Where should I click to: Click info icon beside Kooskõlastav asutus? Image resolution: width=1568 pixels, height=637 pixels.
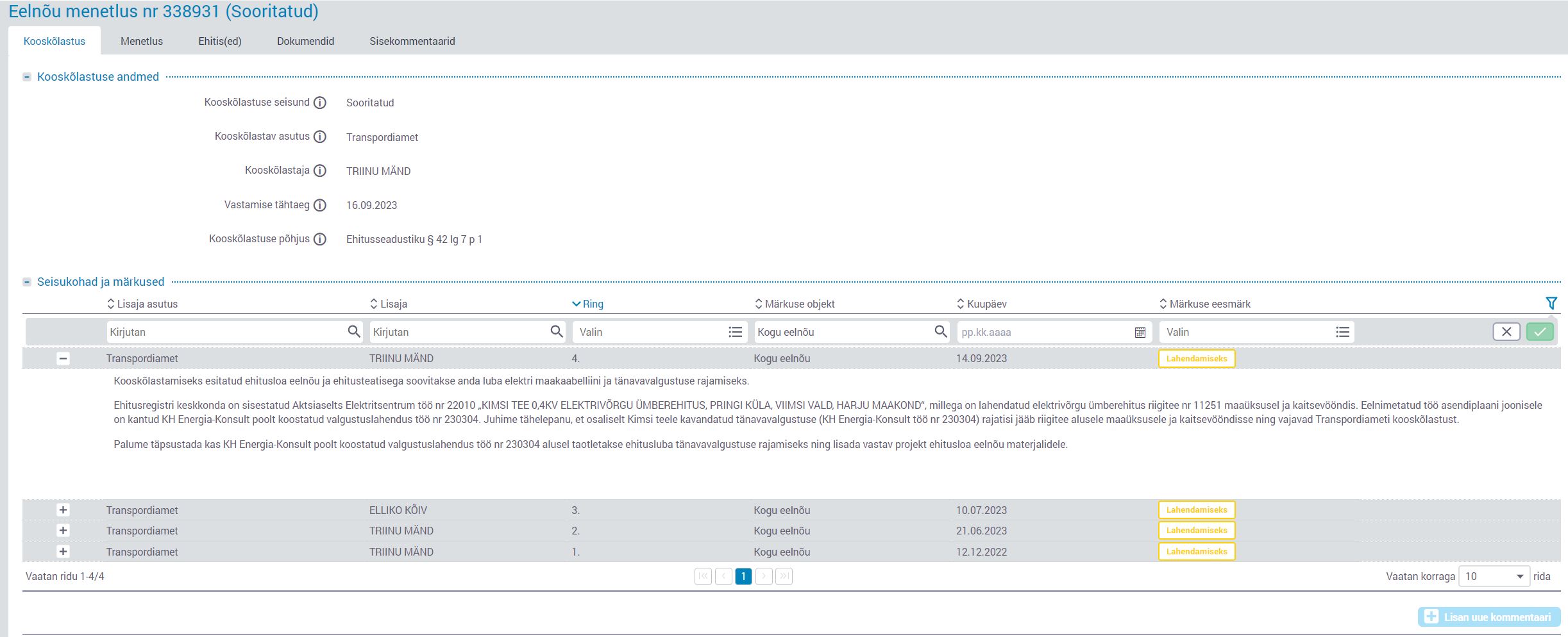point(320,136)
